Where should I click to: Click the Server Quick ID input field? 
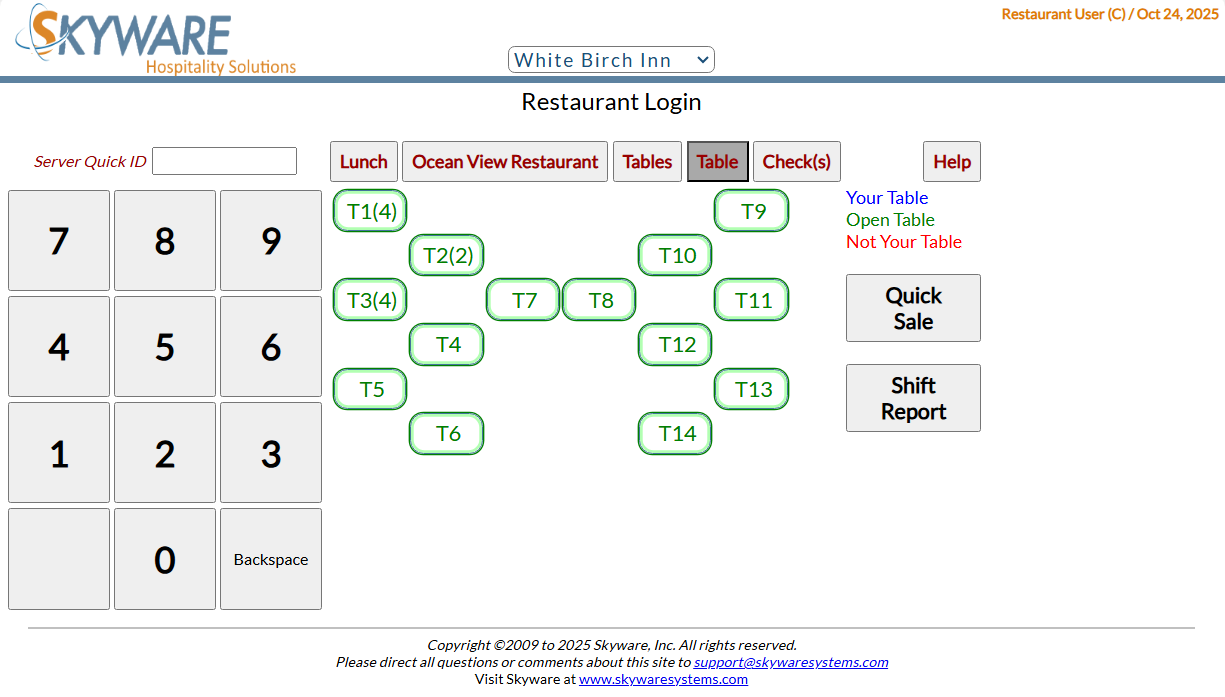point(224,161)
